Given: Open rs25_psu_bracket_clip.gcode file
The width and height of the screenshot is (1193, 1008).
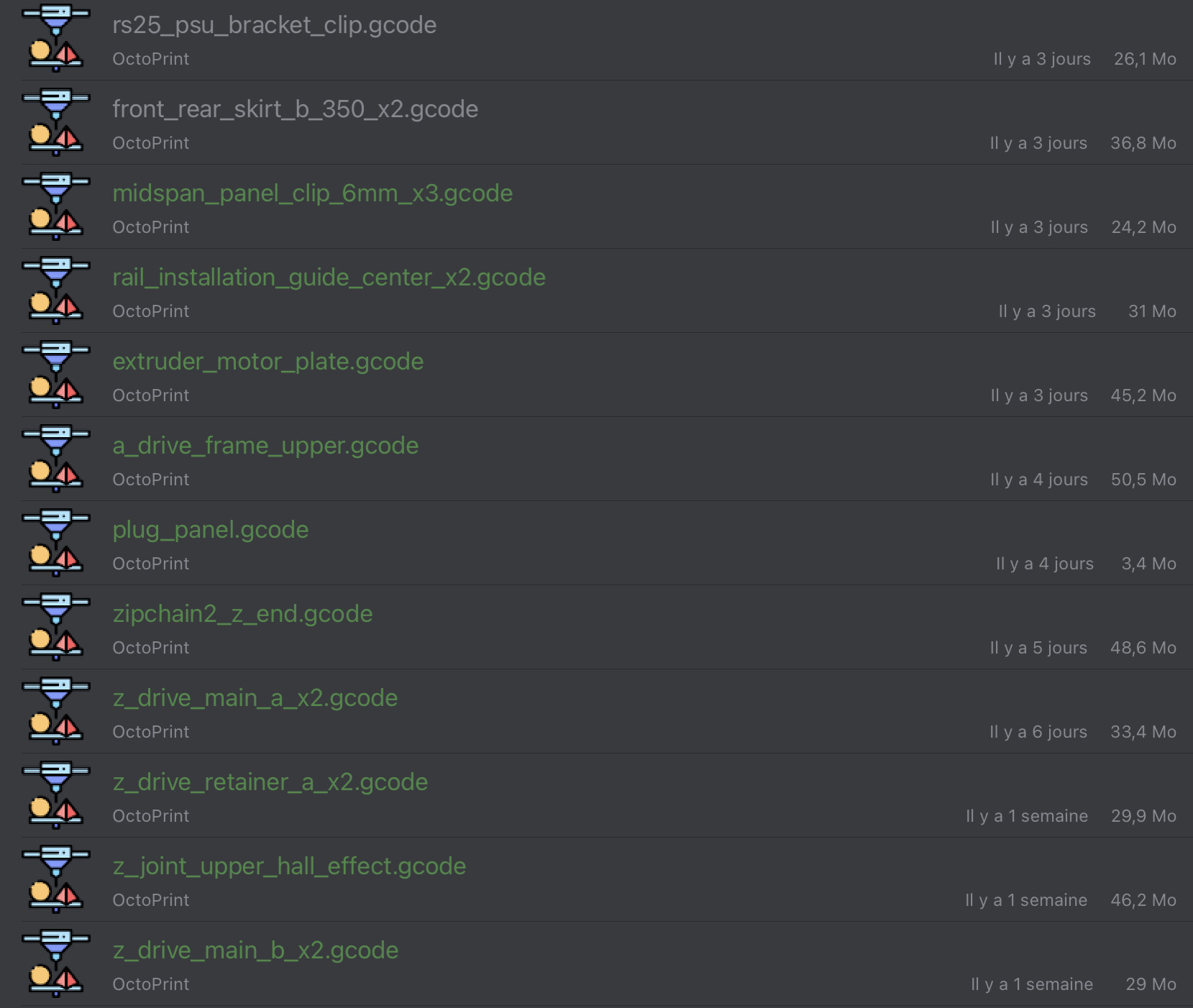Looking at the screenshot, I should [x=607, y=40].
